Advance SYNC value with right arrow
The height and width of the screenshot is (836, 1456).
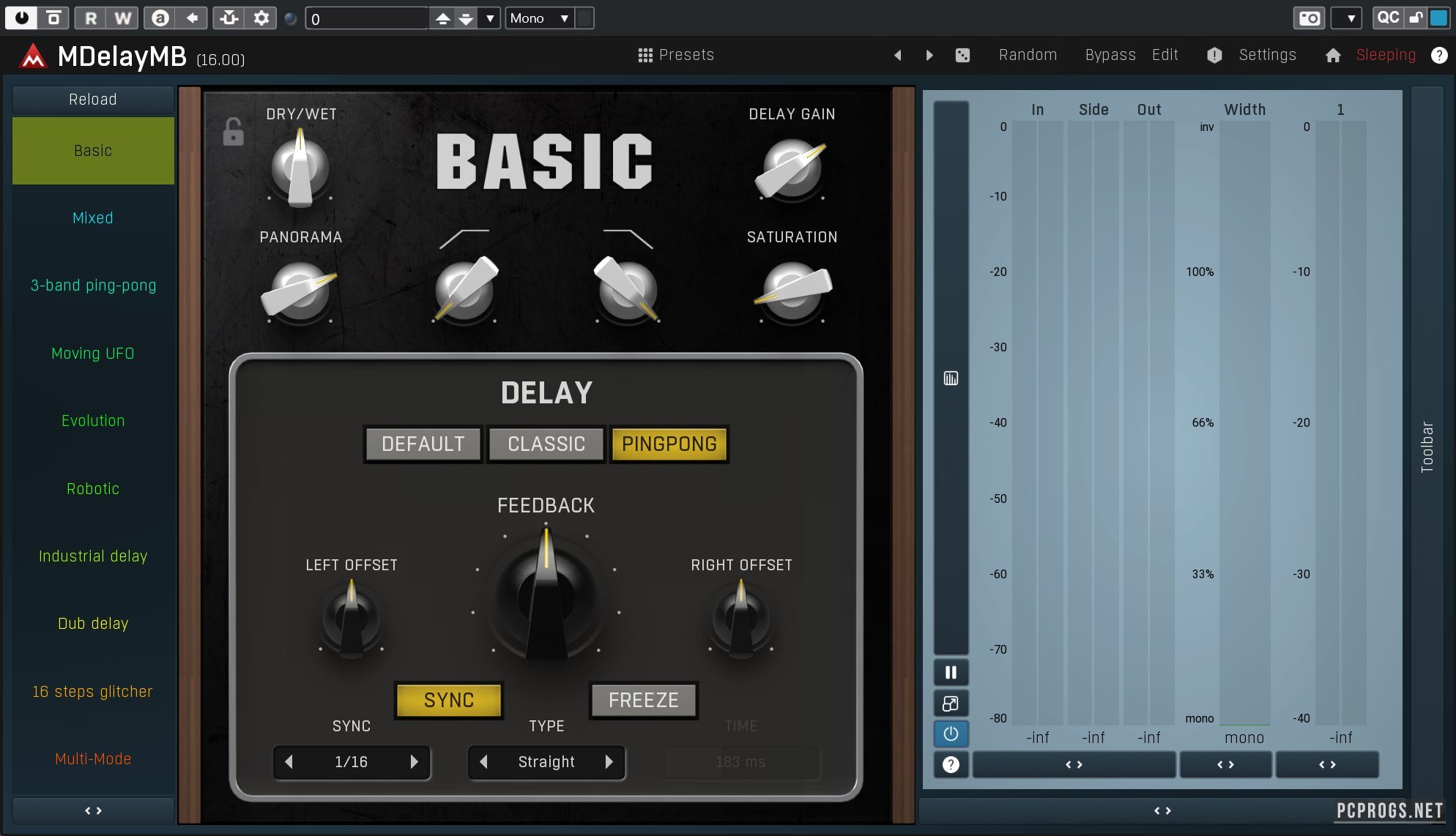coord(414,762)
